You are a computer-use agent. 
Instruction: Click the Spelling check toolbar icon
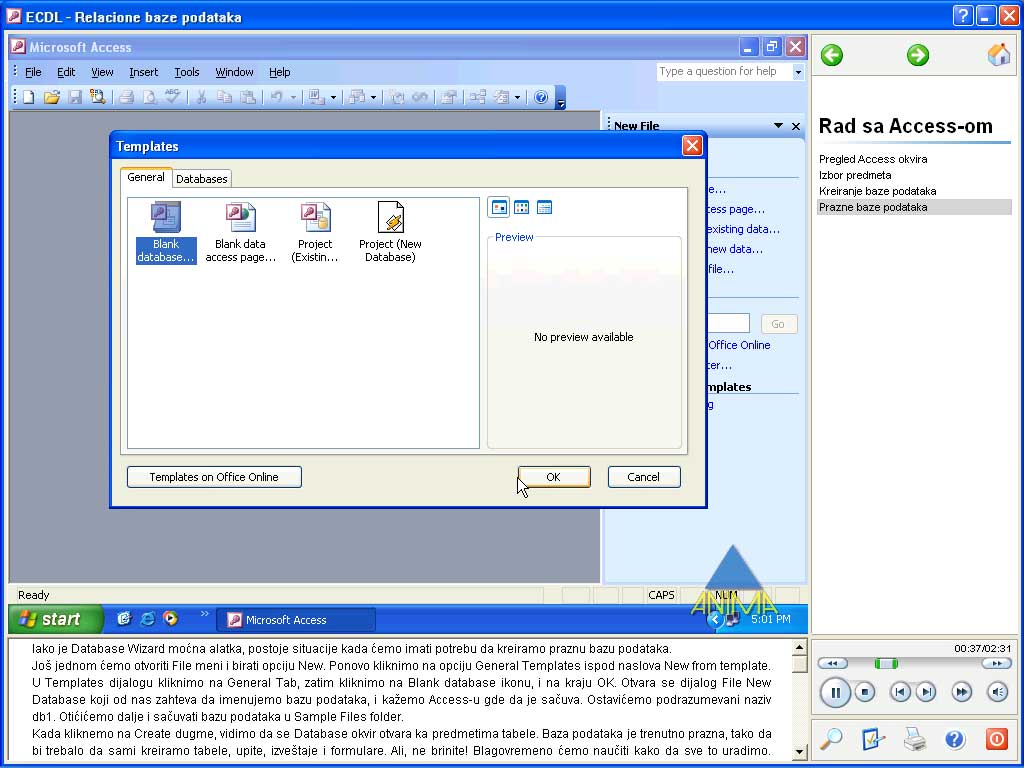pos(172,97)
